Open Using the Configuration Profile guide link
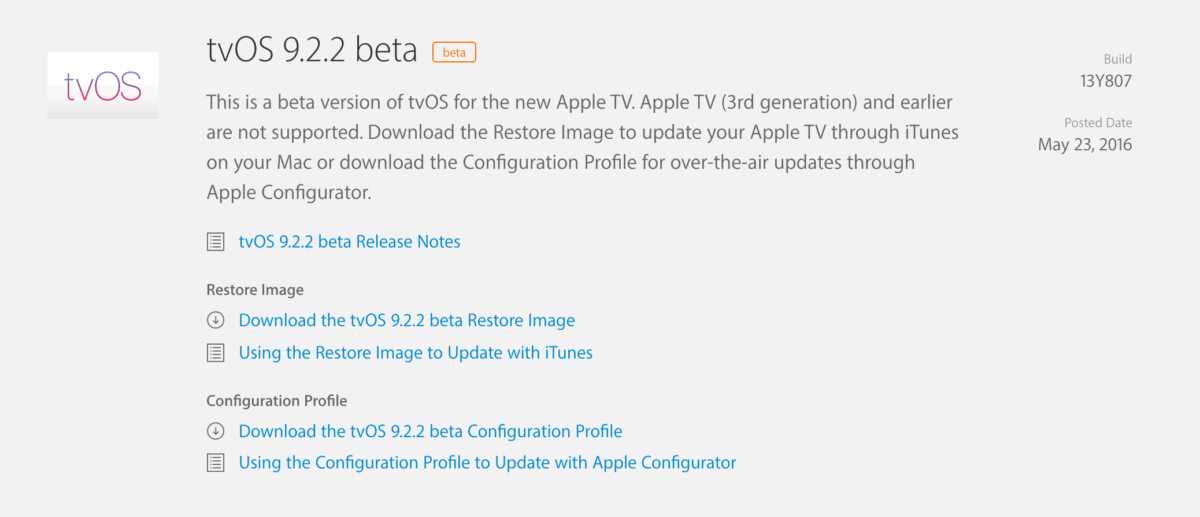The height and width of the screenshot is (517, 1200). [x=487, y=463]
